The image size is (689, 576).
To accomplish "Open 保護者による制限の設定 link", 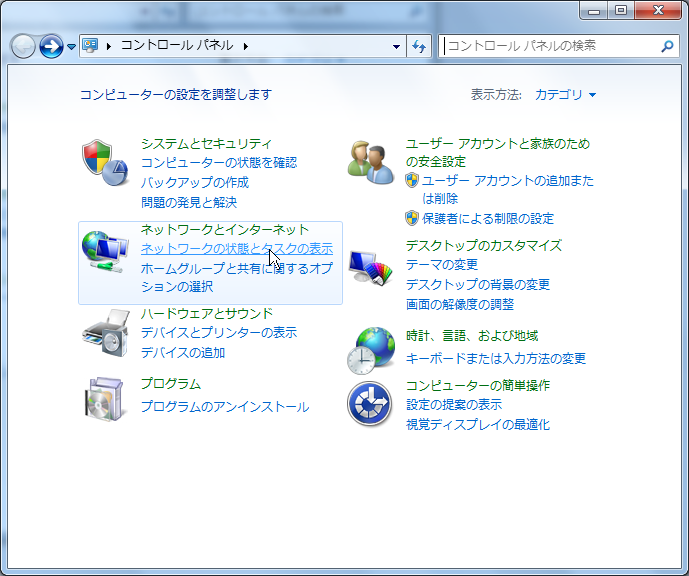I will point(488,218).
